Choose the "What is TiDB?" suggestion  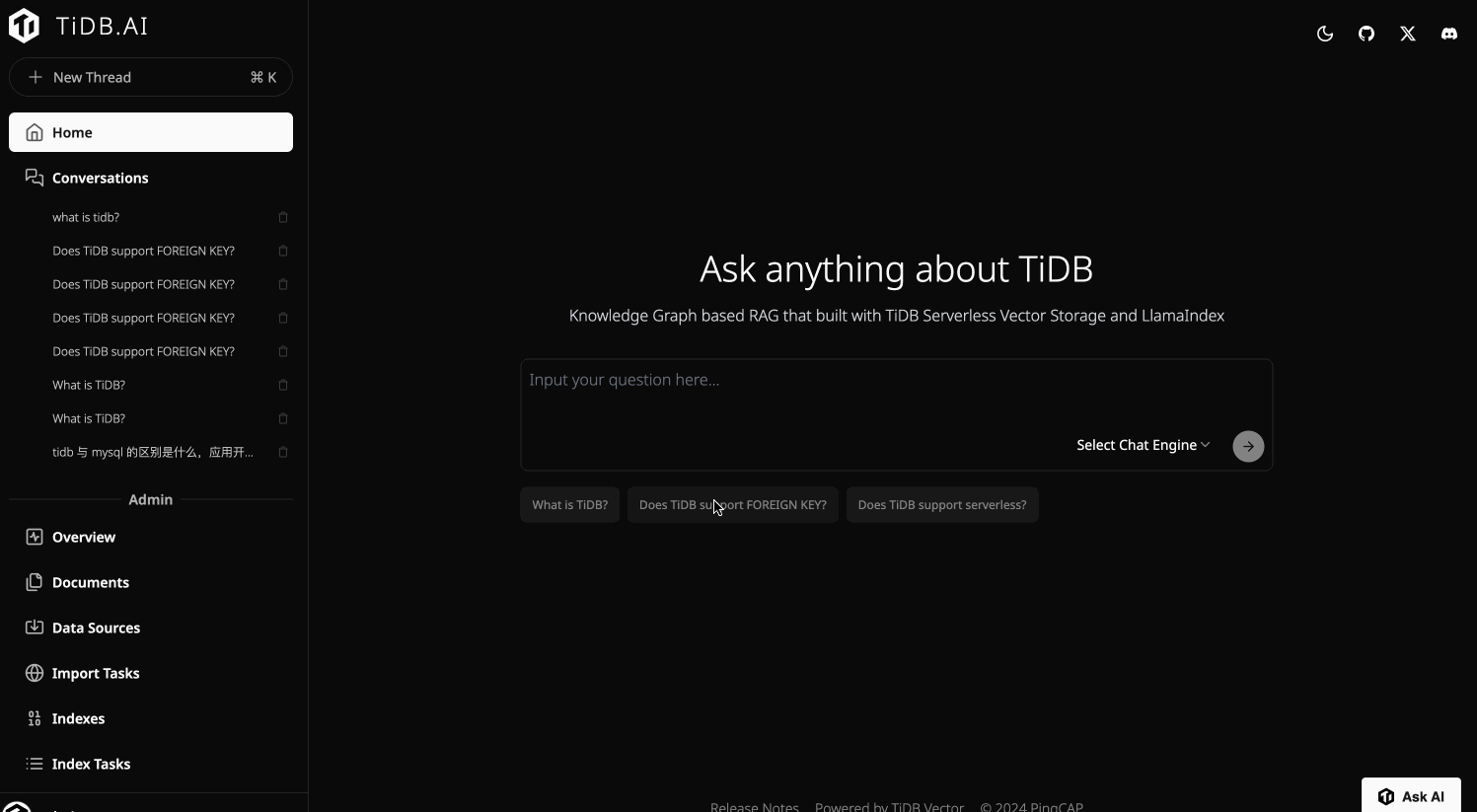pyautogui.click(x=569, y=505)
